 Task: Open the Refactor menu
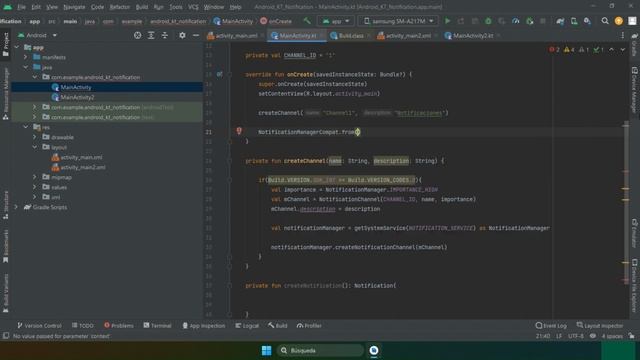(x=119, y=7)
